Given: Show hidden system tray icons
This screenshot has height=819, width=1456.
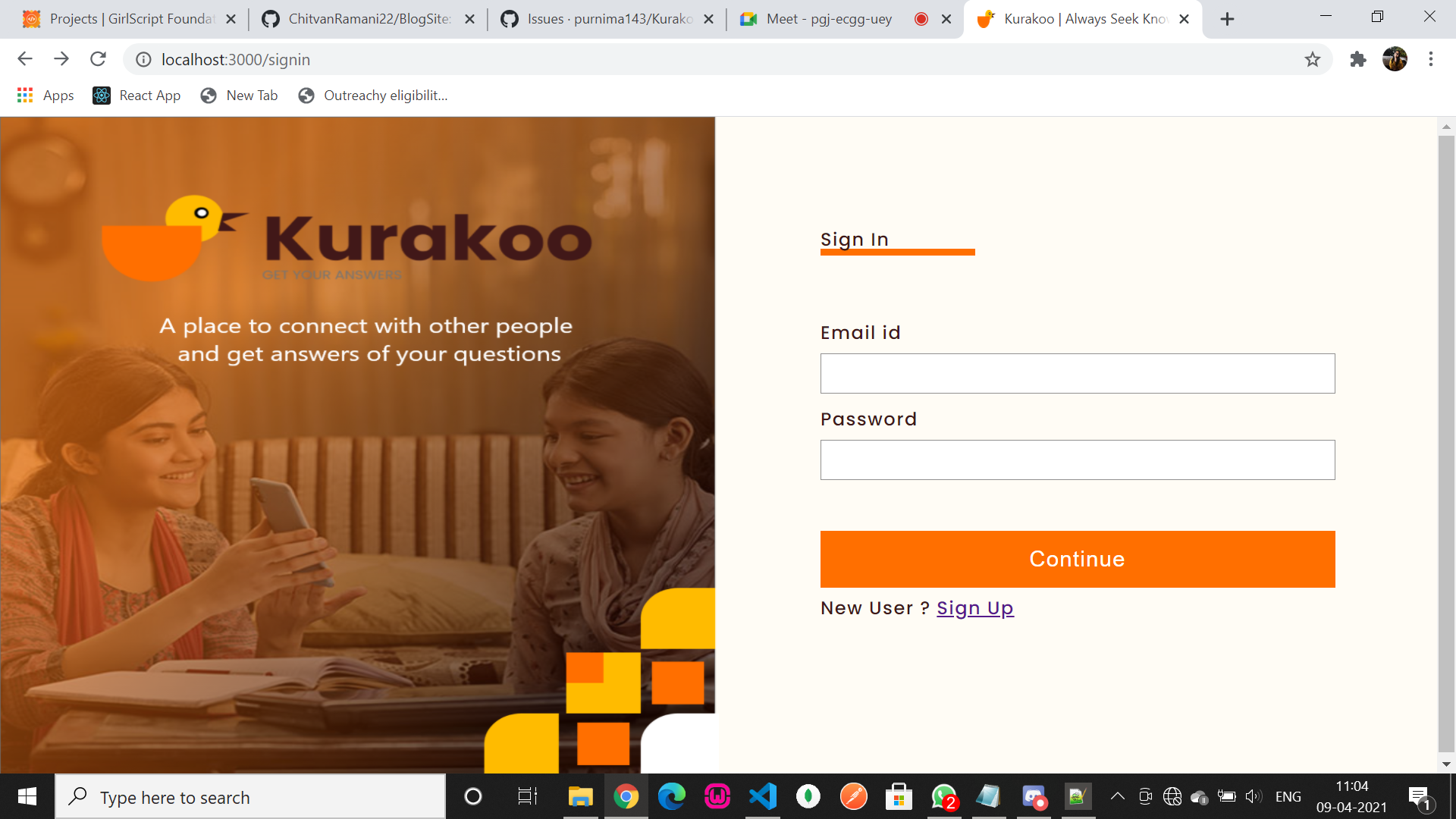Looking at the screenshot, I should (x=1118, y=796).
